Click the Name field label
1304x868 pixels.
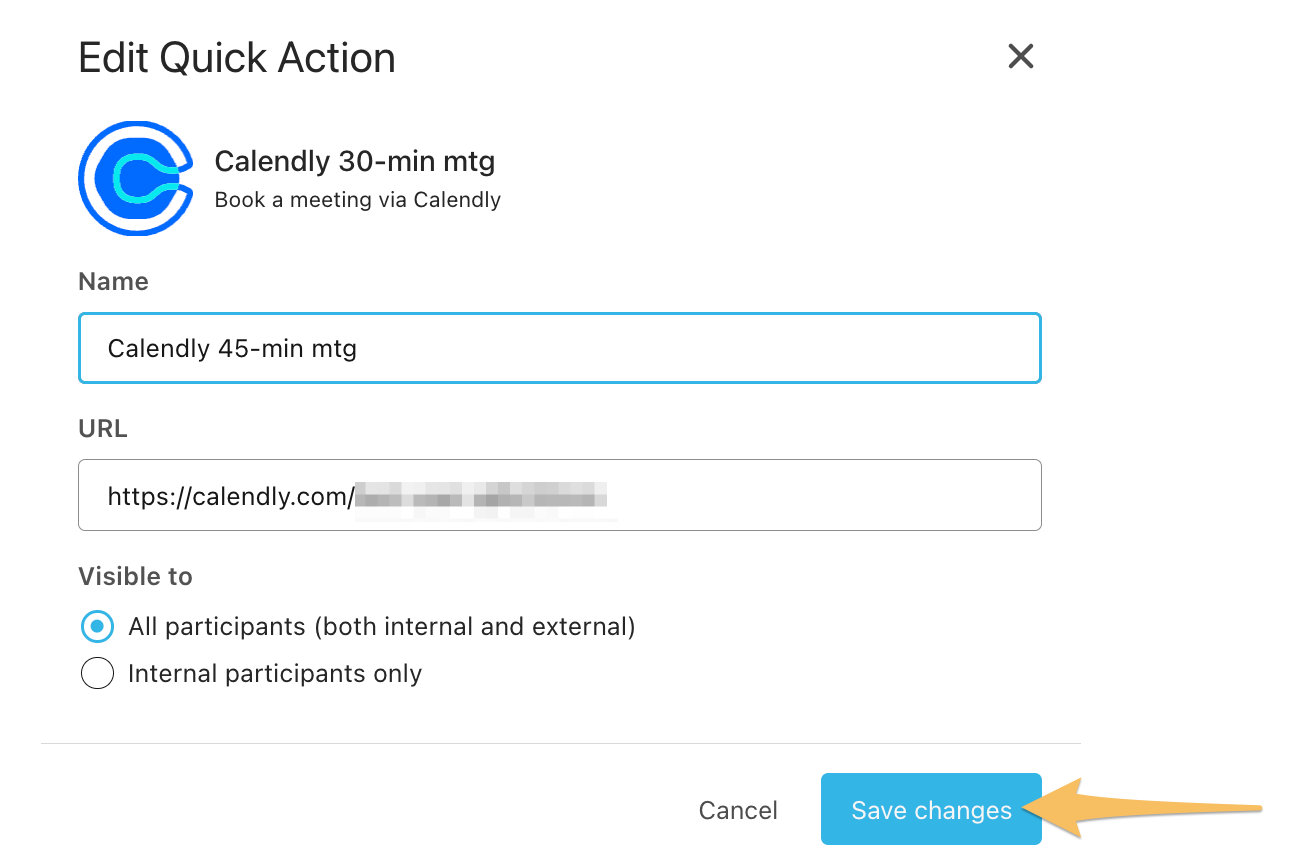click(113, 282)
